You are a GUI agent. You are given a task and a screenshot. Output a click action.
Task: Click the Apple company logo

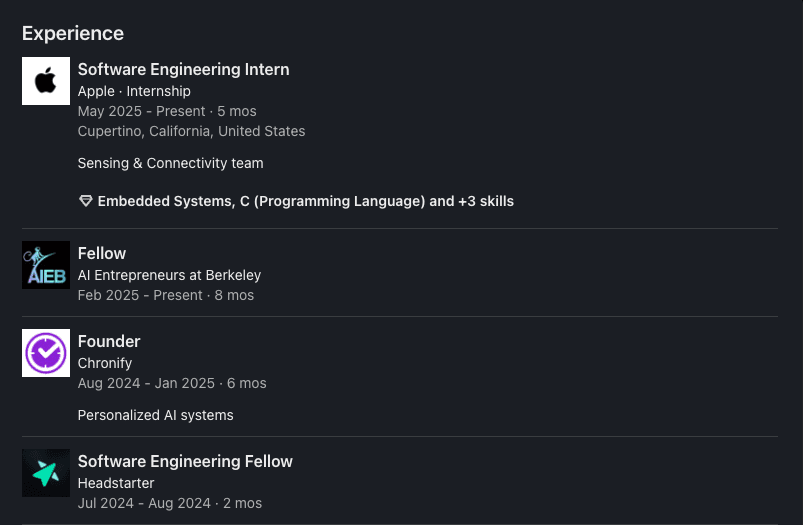pos(46,81)
